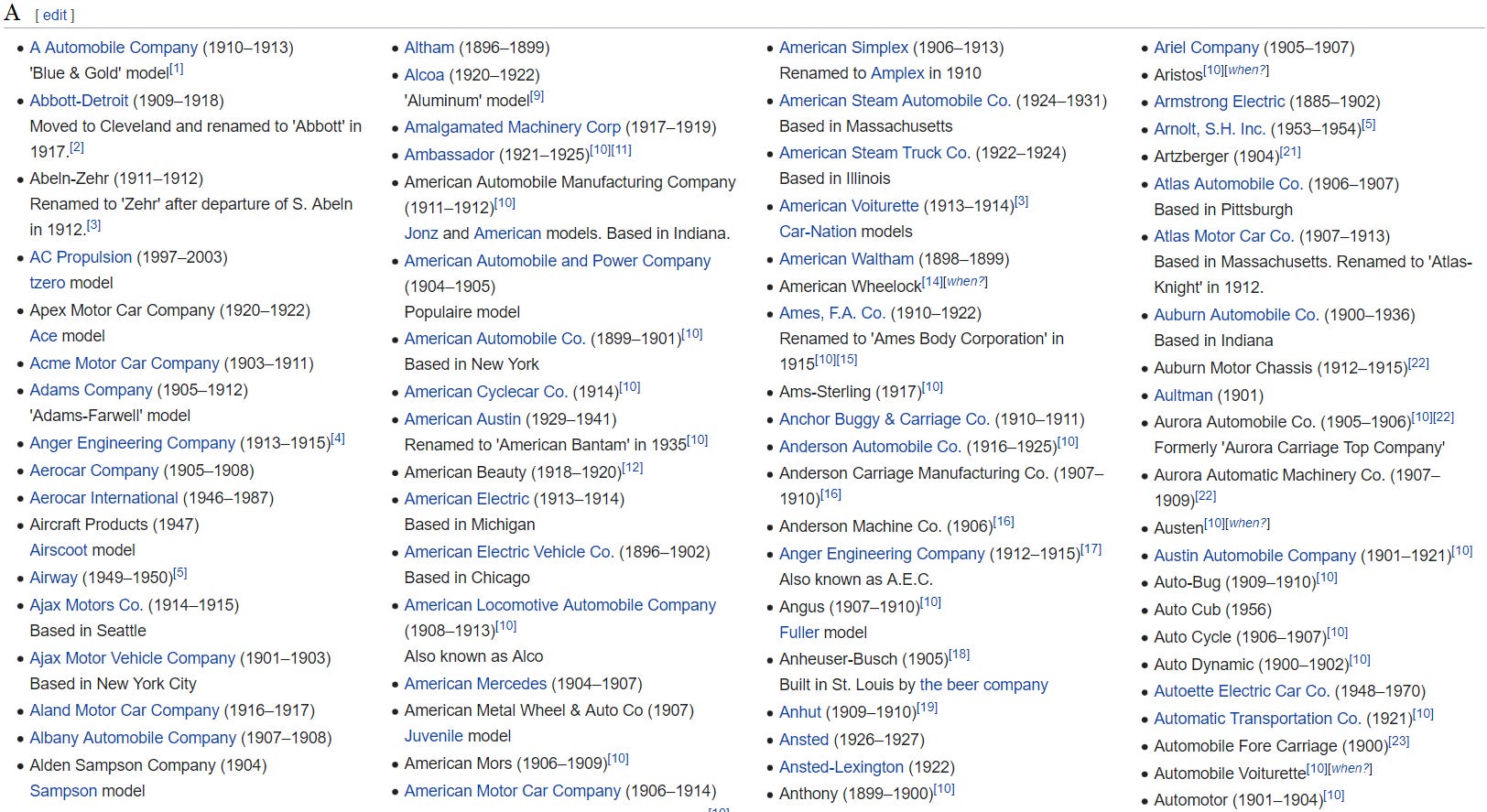Open Ajax Motors Co. link

coord(86,605)
